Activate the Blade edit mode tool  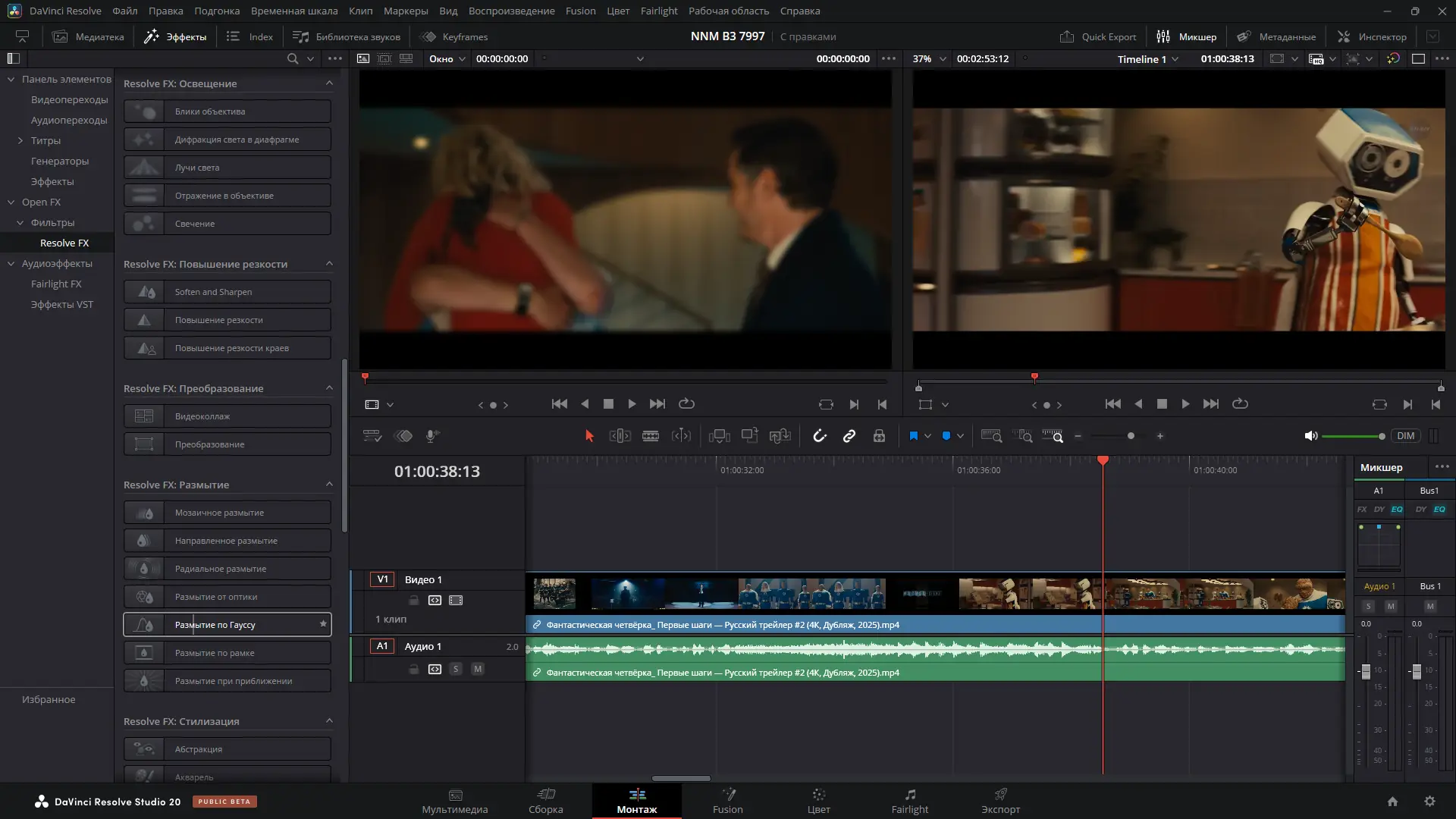point(650,436)
